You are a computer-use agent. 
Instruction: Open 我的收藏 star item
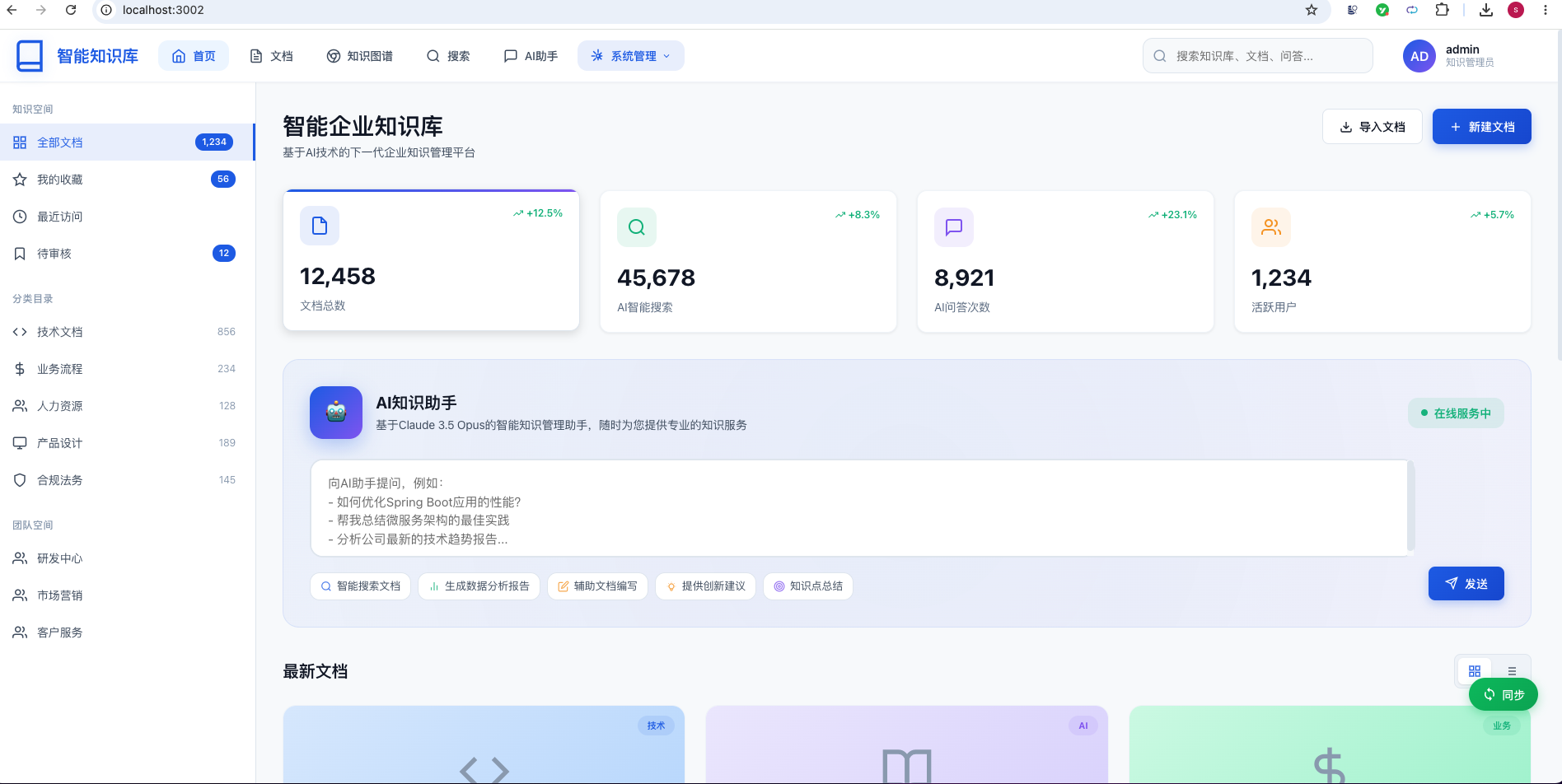[127, 180]
